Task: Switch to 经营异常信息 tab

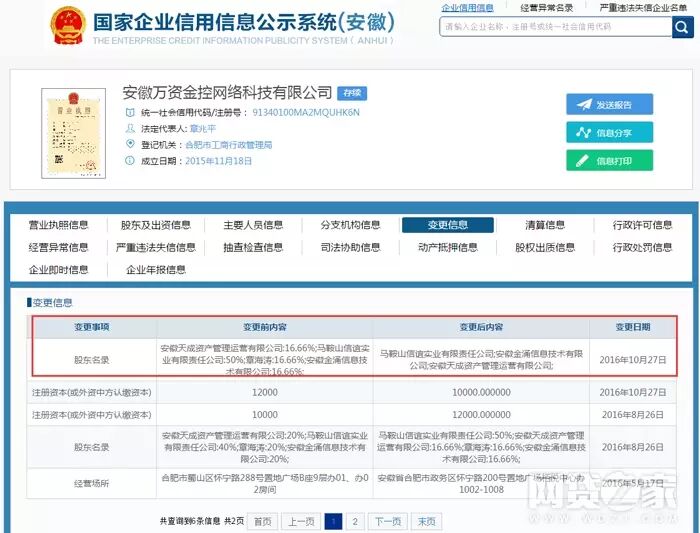Action: pyautogui.click(x=58, y=247)
